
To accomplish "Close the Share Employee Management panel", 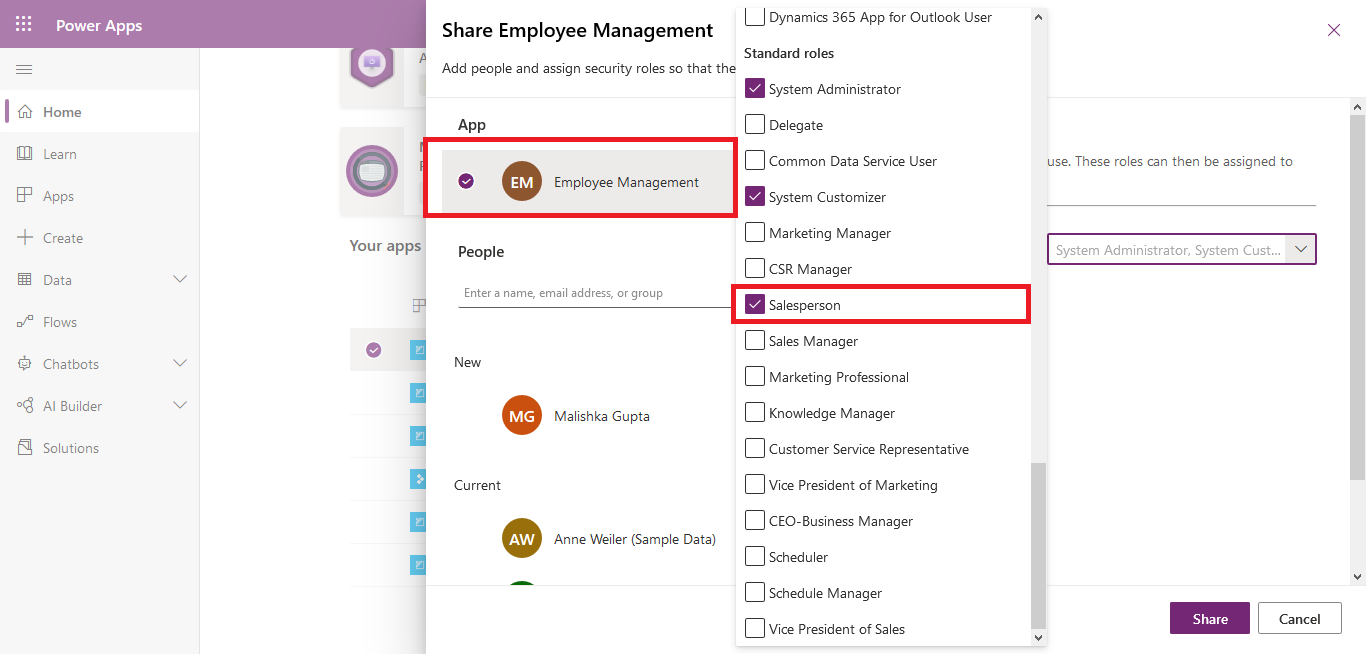I will (1334, 30).
